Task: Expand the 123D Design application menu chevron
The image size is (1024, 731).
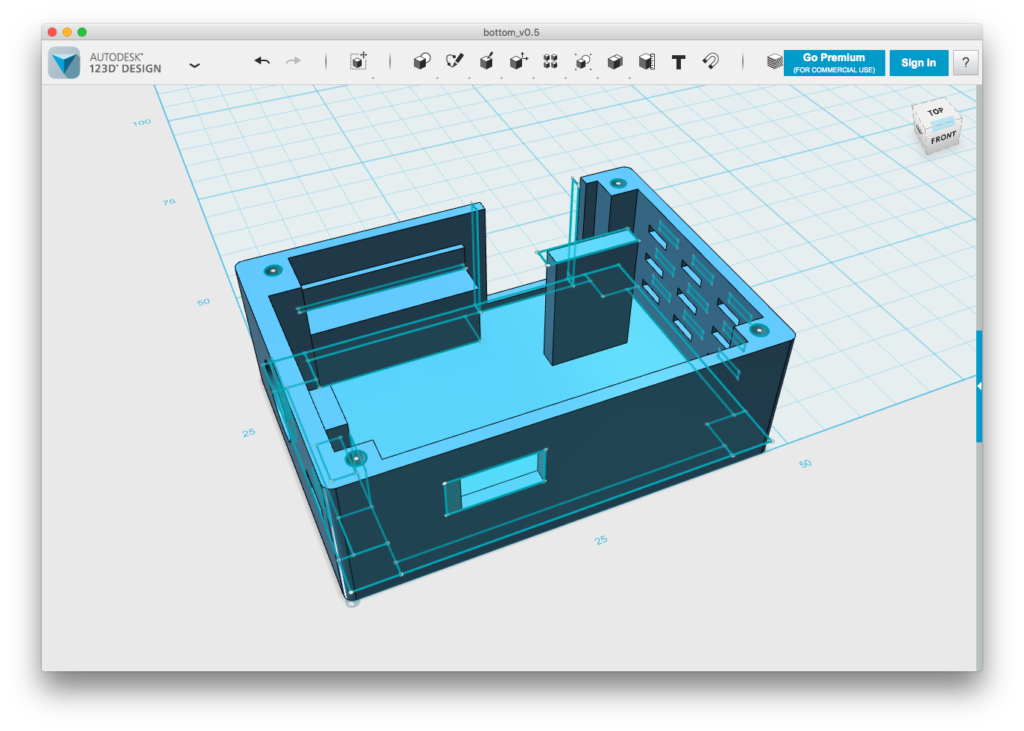Action: pyautogui.click(x=194, y=65)
